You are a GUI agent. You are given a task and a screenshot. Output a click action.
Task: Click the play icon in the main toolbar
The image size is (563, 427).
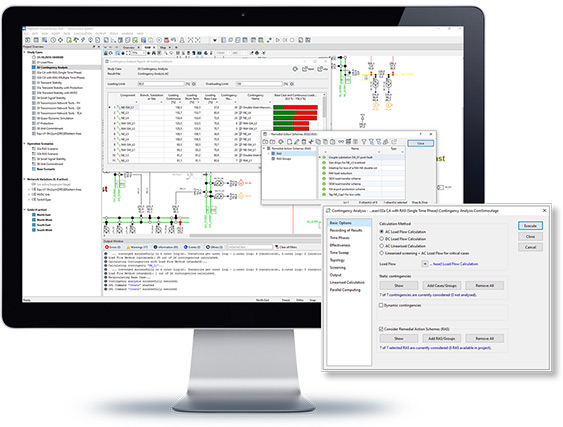coord(278,40)
